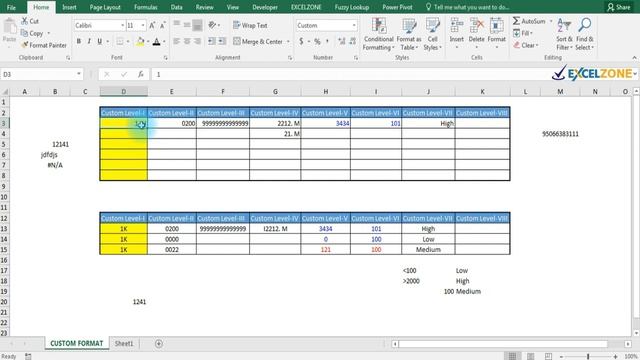Open Format as Table gallery

[409, 34]
